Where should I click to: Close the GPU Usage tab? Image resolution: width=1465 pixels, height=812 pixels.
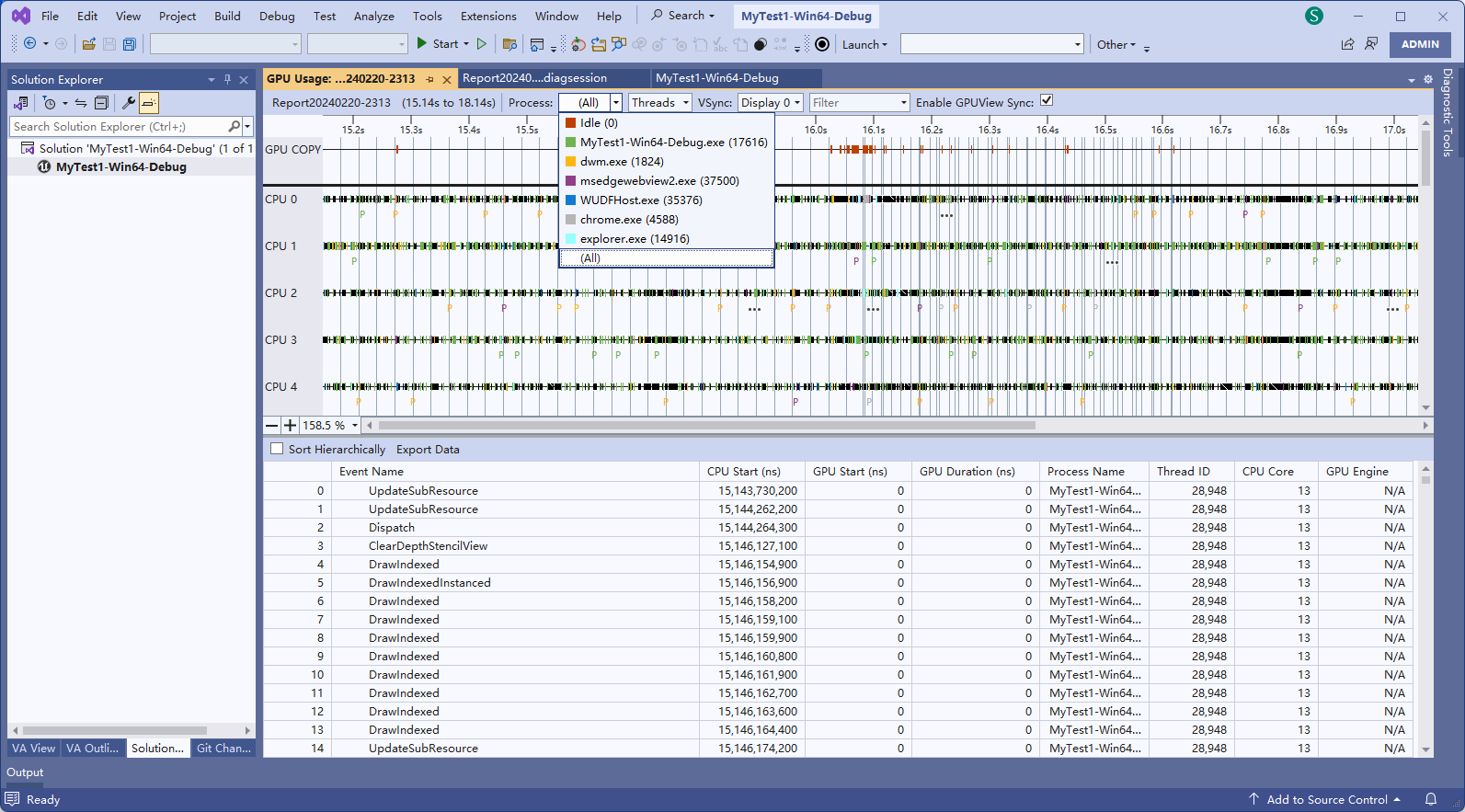(447, 79)
